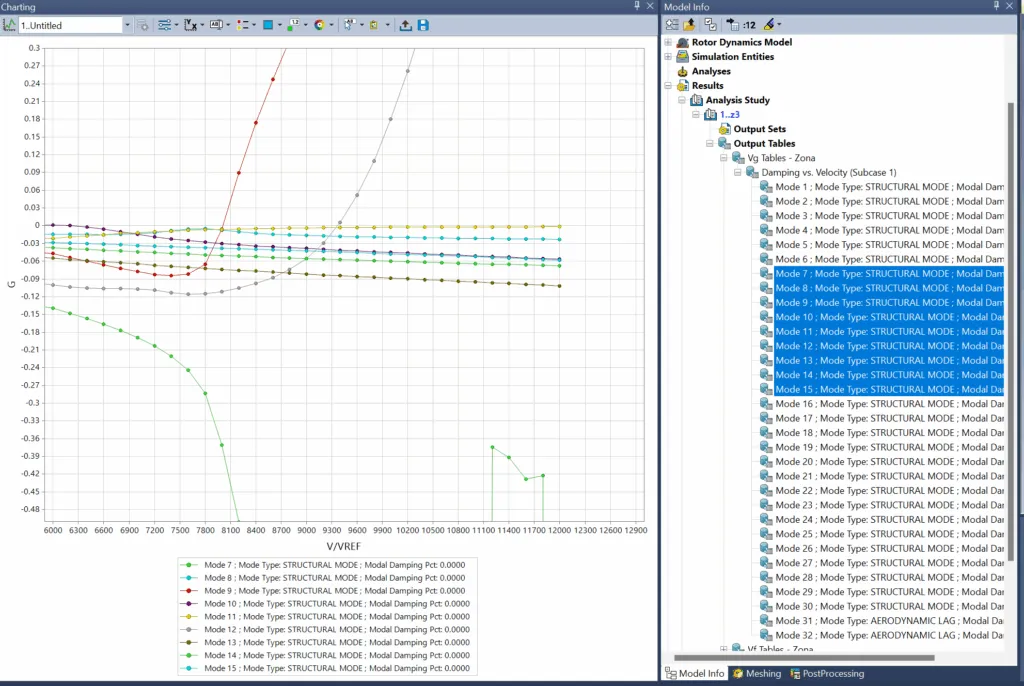Click the legend list options icon
This screenshot has height=686, width=1024.
pos(242,25)
